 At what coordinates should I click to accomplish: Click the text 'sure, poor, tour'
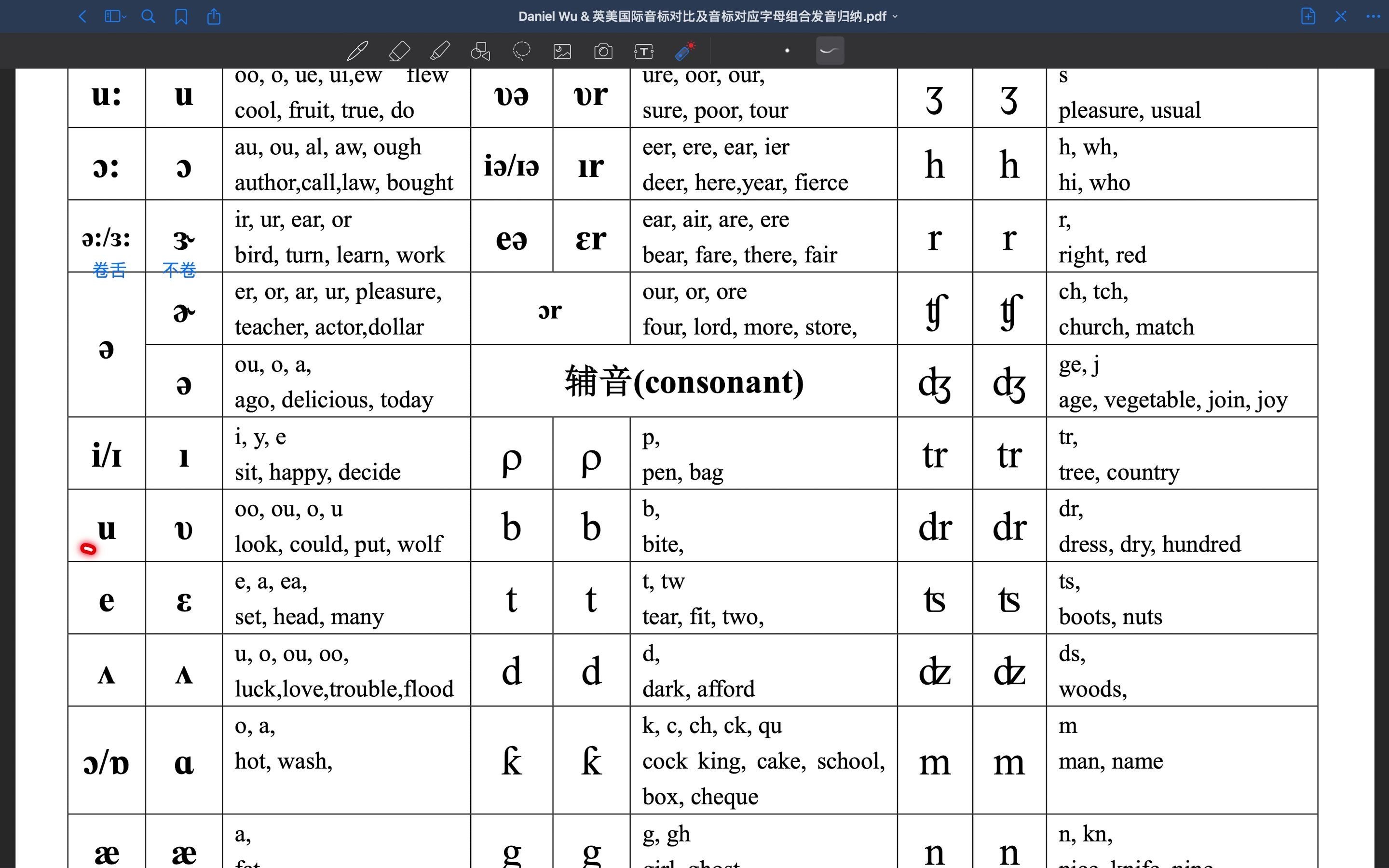(715, 110)
